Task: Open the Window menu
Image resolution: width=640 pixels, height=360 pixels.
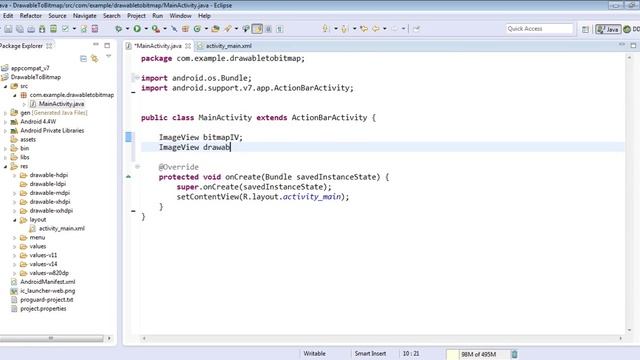Action: pos(180,16)
